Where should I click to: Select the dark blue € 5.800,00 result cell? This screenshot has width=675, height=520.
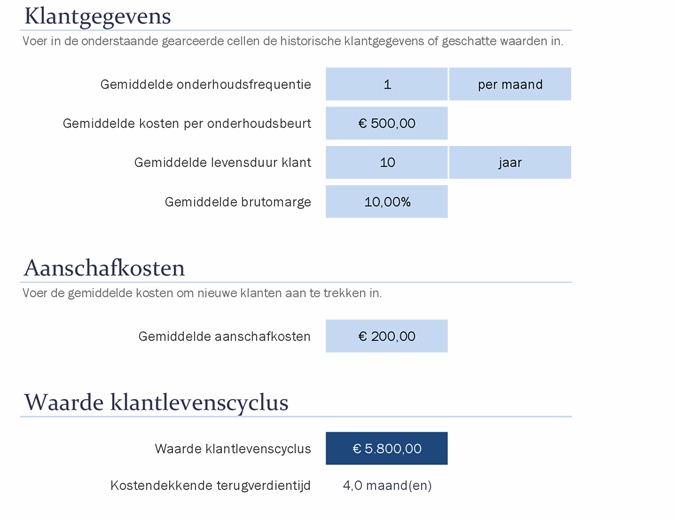coord(386,448)
